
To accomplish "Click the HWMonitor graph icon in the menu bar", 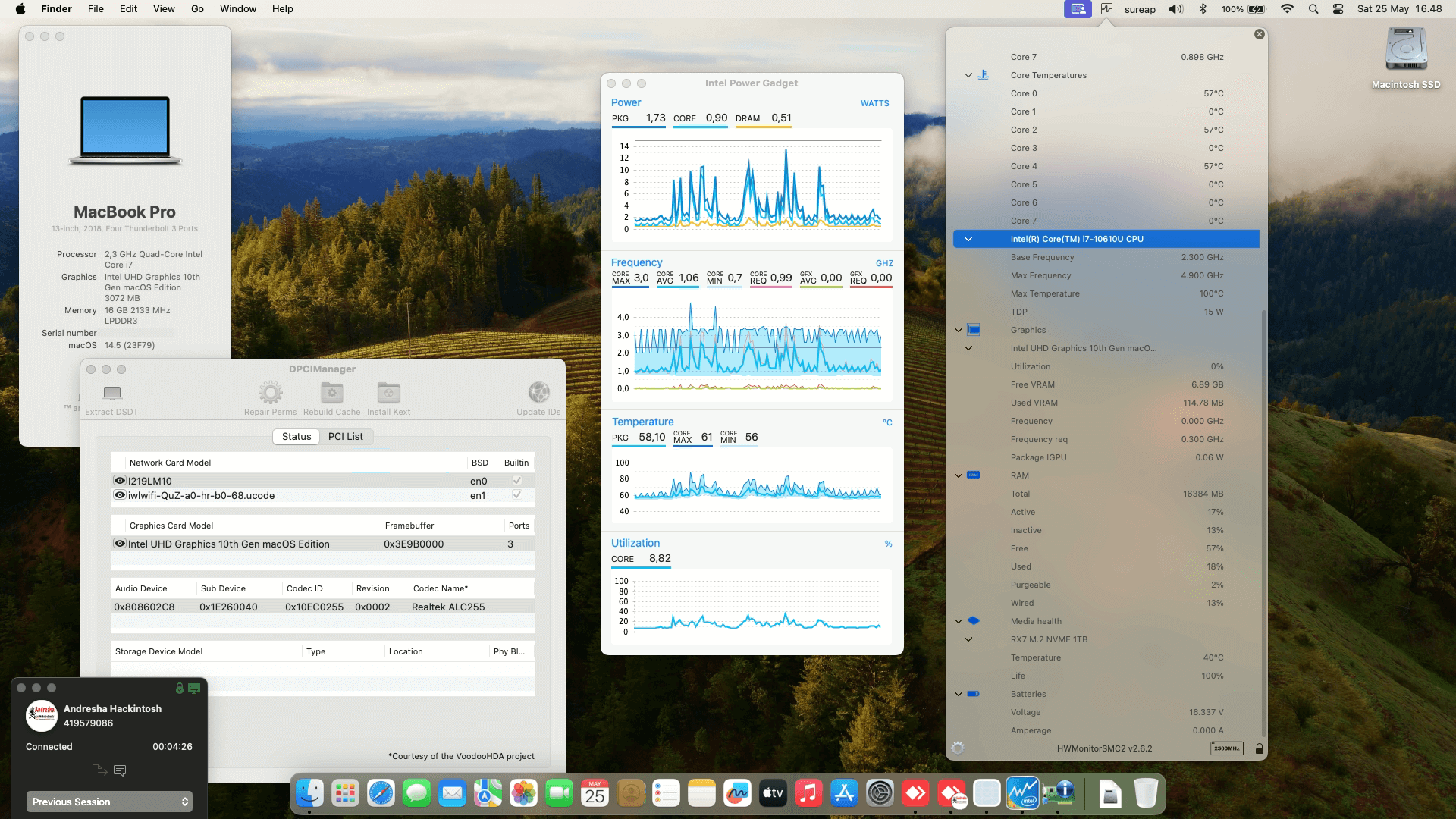I will pyautogui.click(x=1106, y=9).
